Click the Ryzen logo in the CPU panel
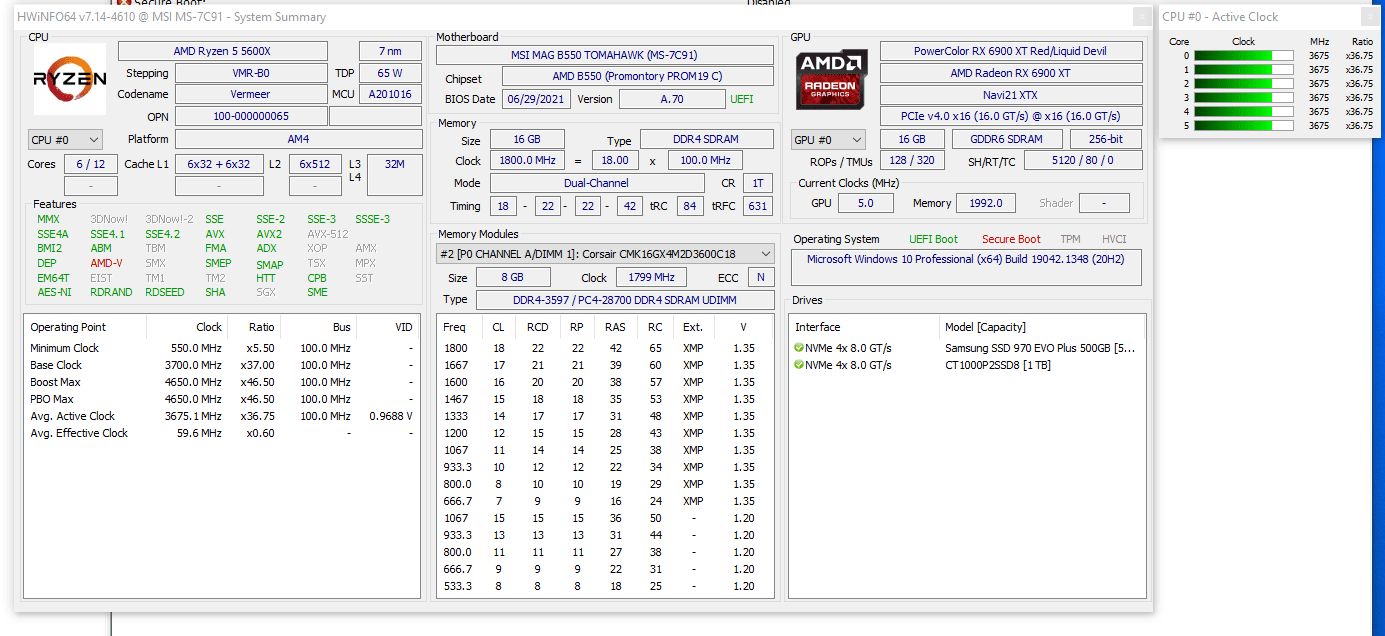Viewport: 1385px width, 636px height. tap(70, 79)
